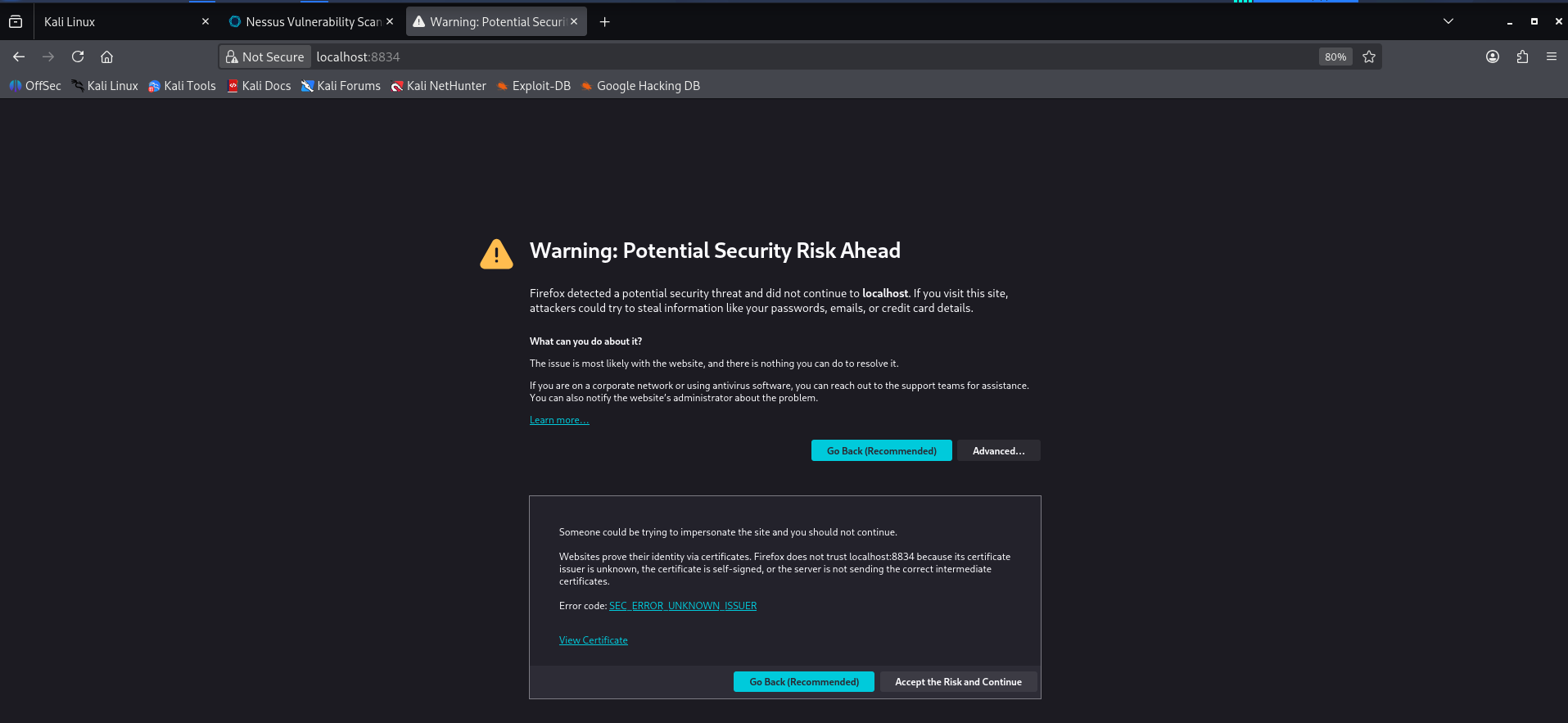
Task: Reset the 80% zoom level indicator
Action: click(x=1335, y=56)
